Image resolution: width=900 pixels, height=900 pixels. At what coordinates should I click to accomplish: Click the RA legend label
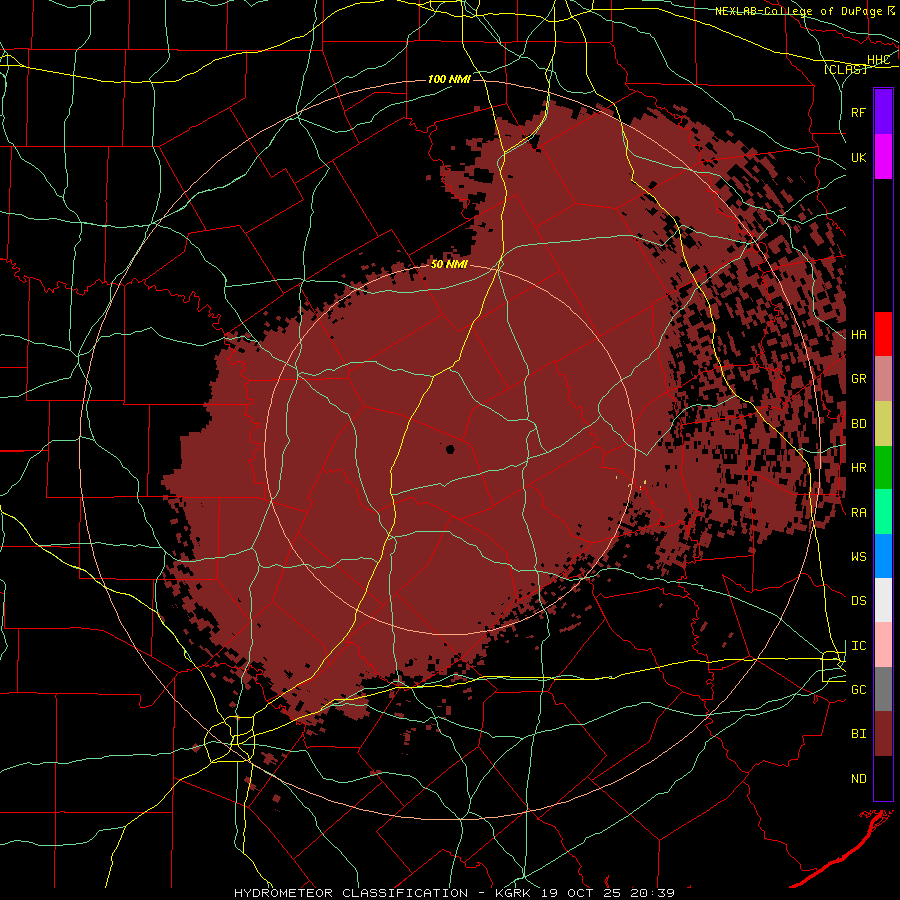(859, 513)
